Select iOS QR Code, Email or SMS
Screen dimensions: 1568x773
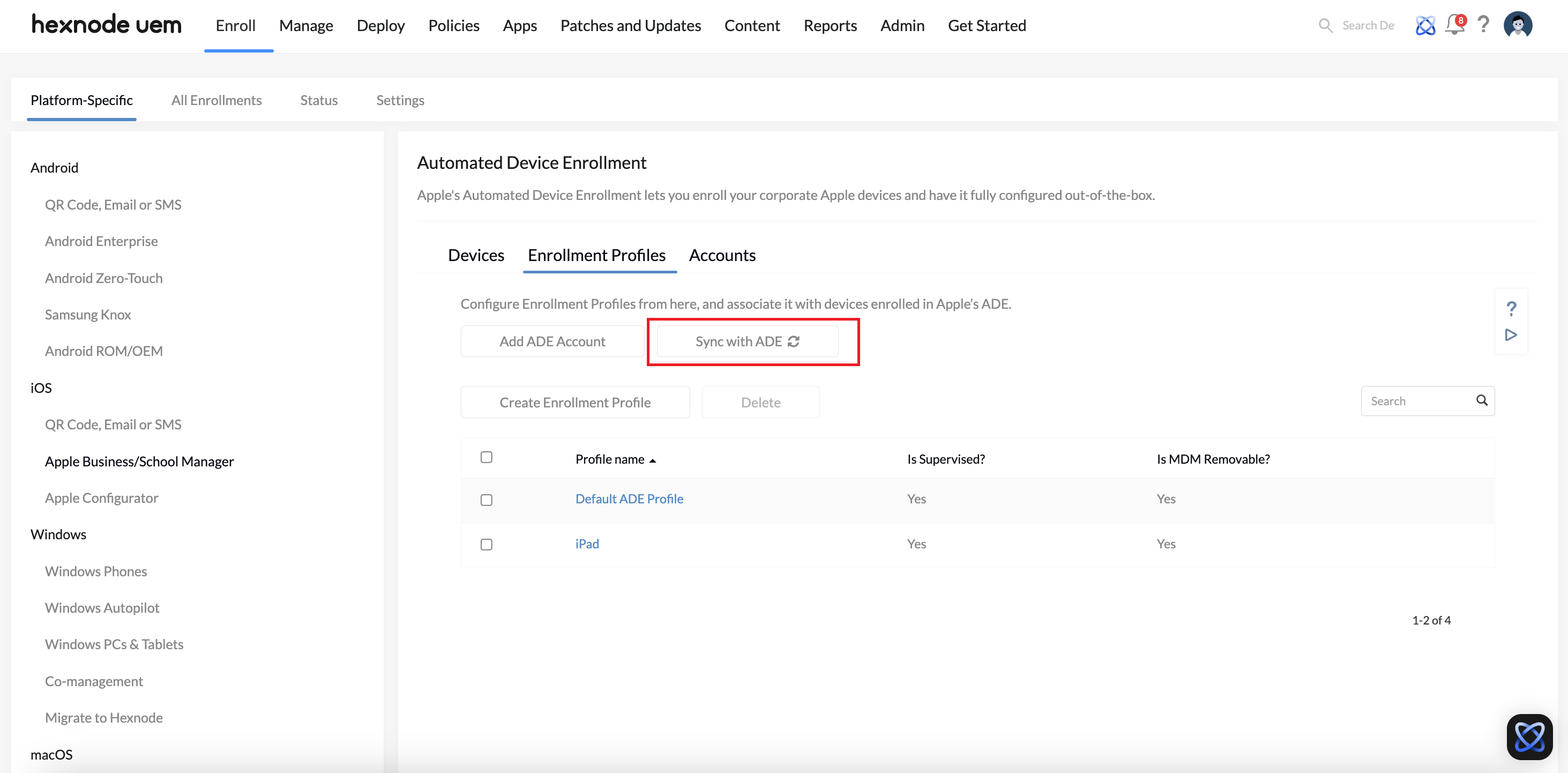[x=113, y=424]
